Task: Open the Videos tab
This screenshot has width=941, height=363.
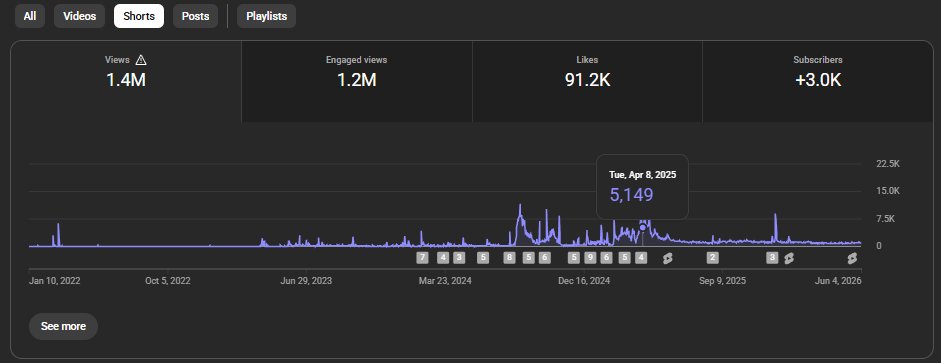Action: click(80, 16)
